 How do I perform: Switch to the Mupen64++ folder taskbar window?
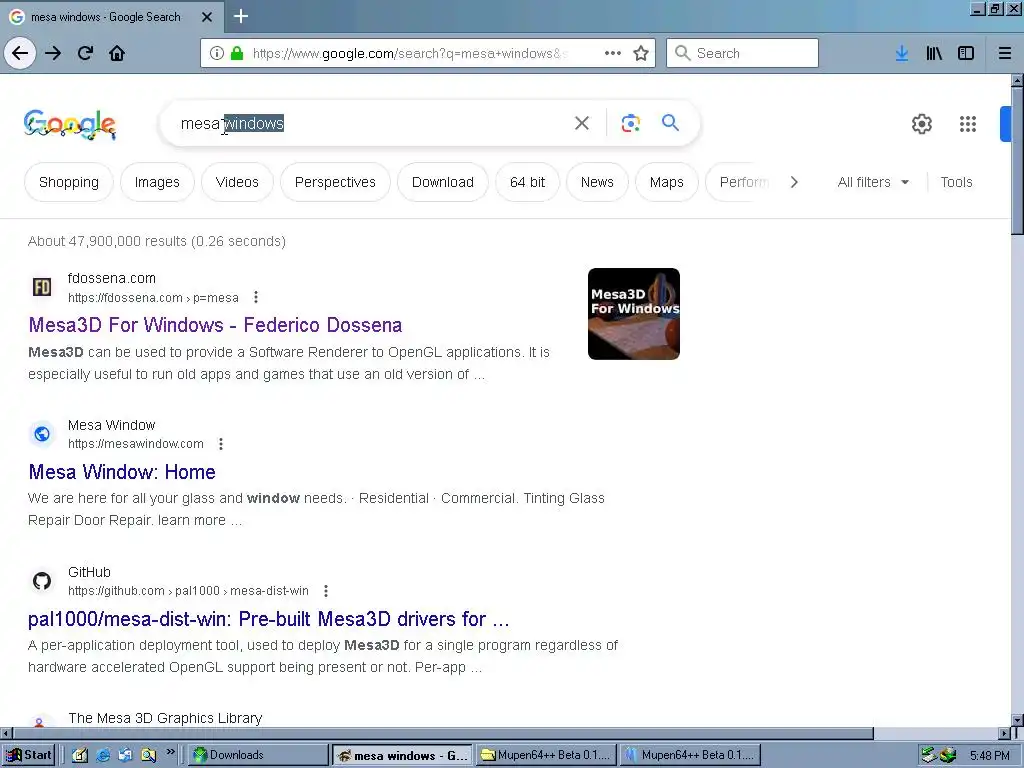click(546, 755)
